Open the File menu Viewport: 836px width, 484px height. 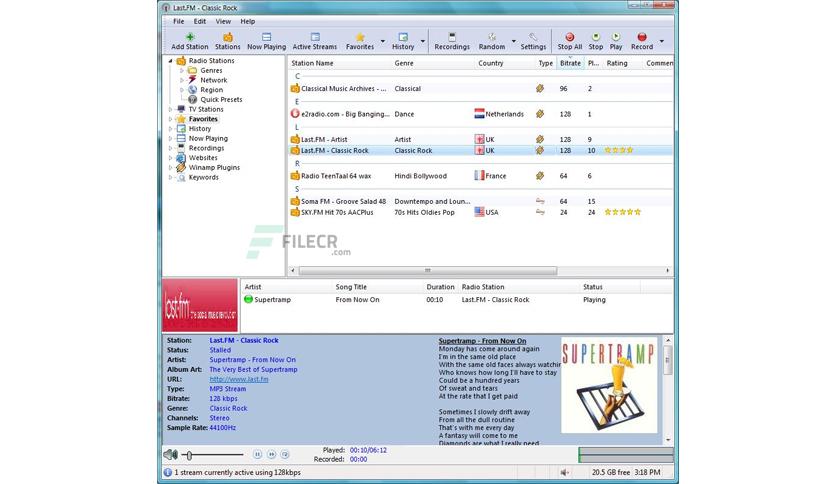[179, 21]
